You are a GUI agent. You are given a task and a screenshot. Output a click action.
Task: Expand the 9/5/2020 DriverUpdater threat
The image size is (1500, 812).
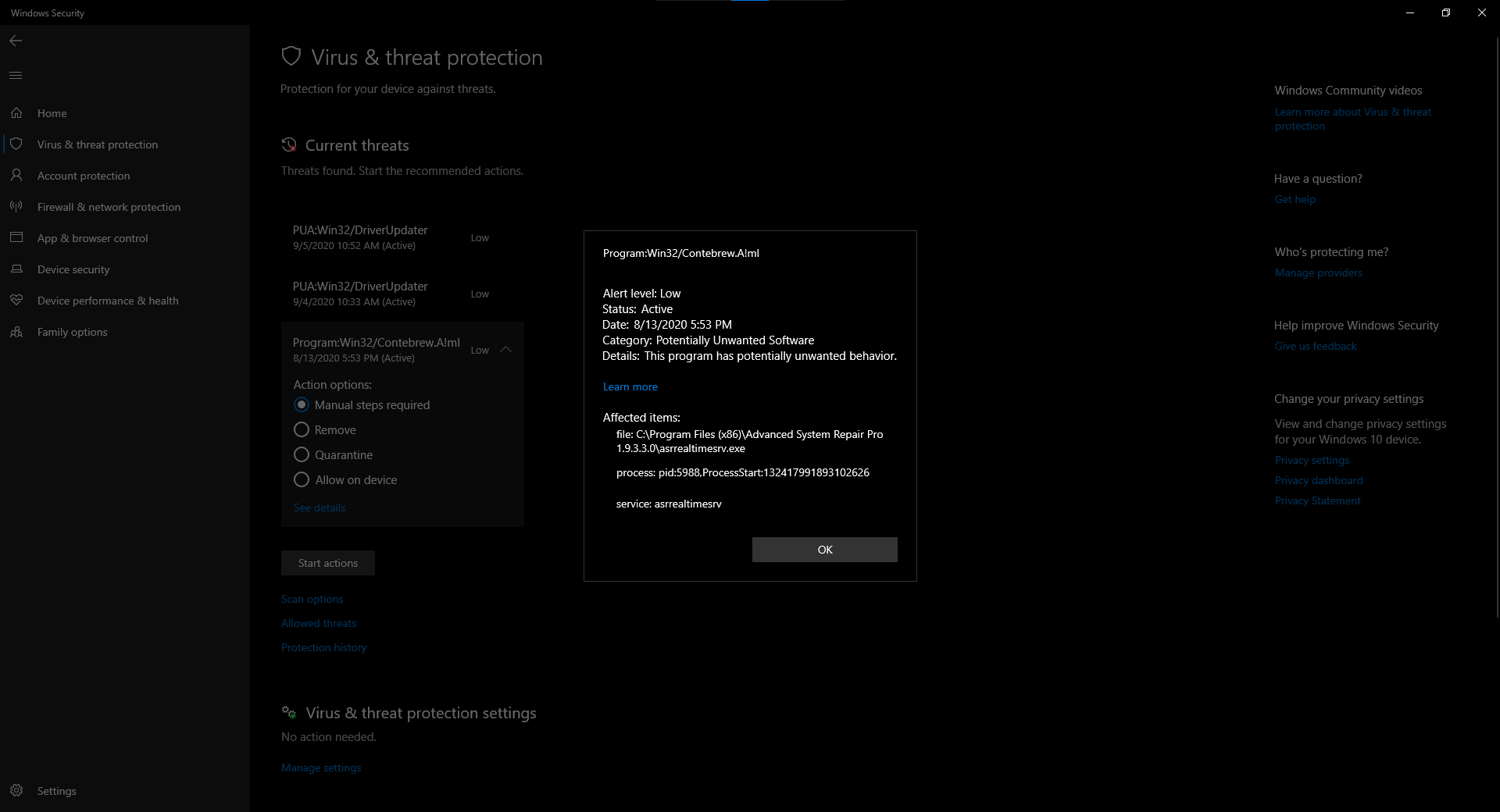[x=402, y=237]
